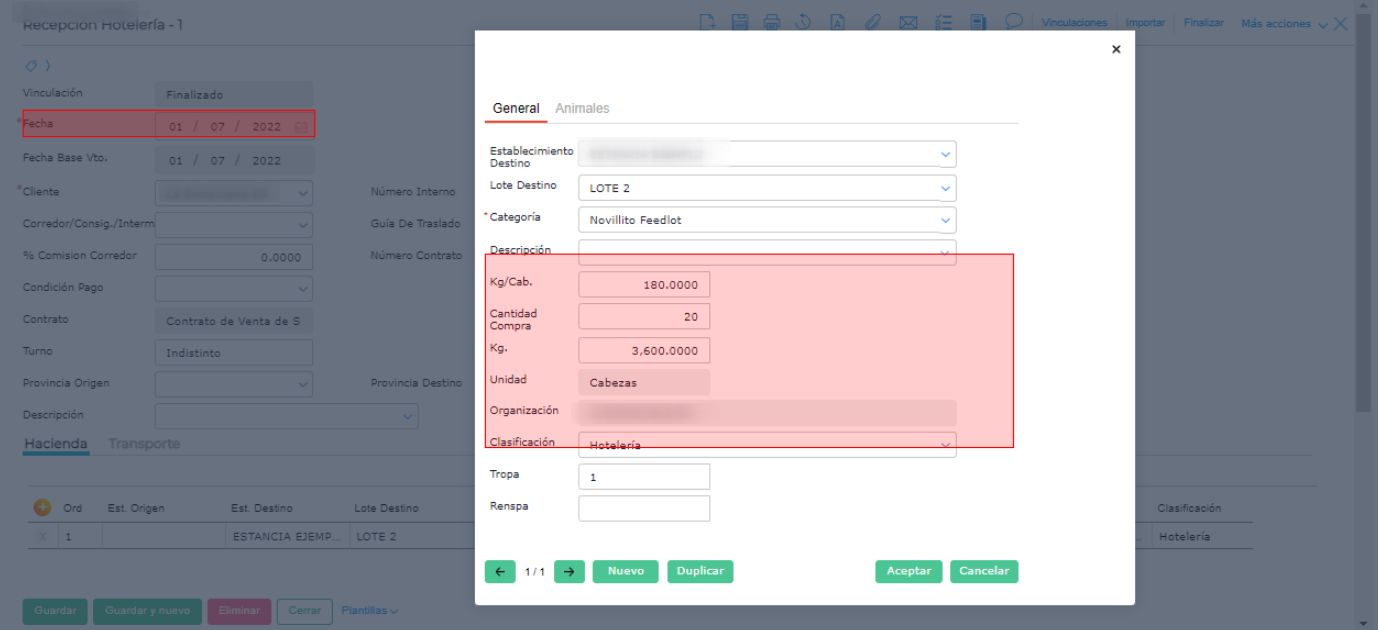
Task: Close the dialog using the top X
Action: click(1116, 49)
